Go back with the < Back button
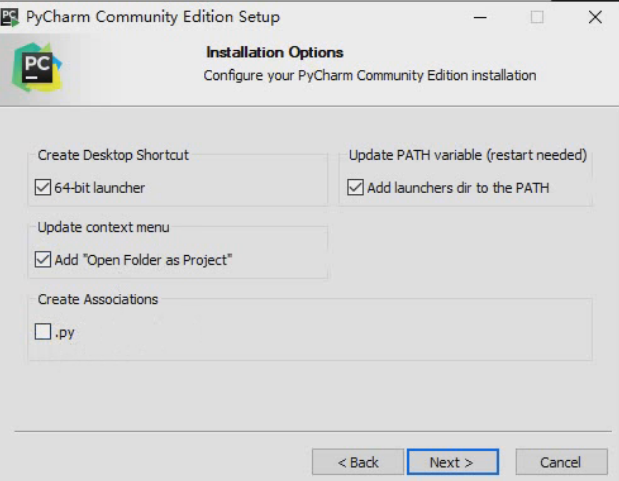The image size is (619, 481). point(358,462)
